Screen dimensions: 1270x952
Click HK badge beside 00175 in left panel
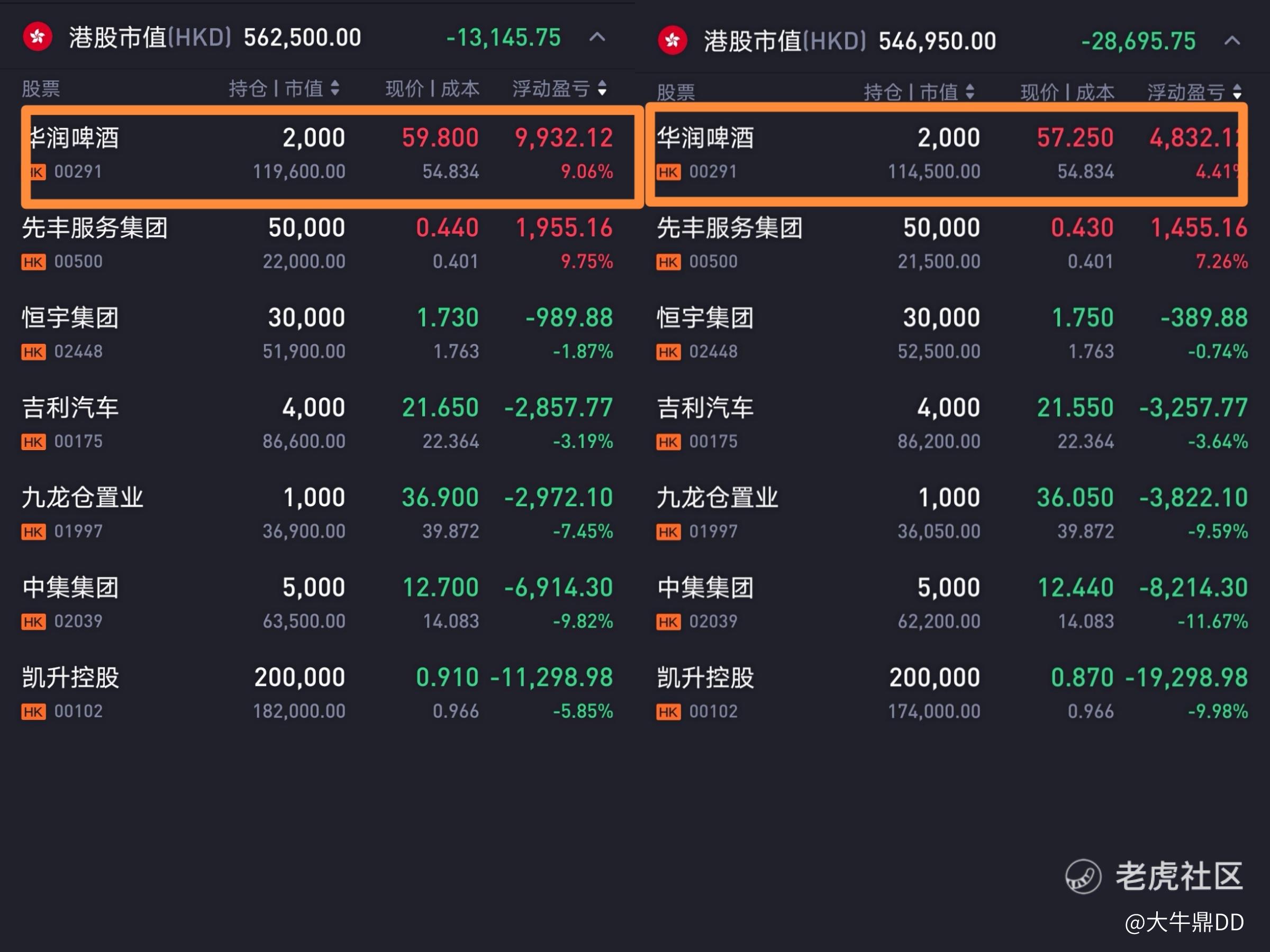33,442
